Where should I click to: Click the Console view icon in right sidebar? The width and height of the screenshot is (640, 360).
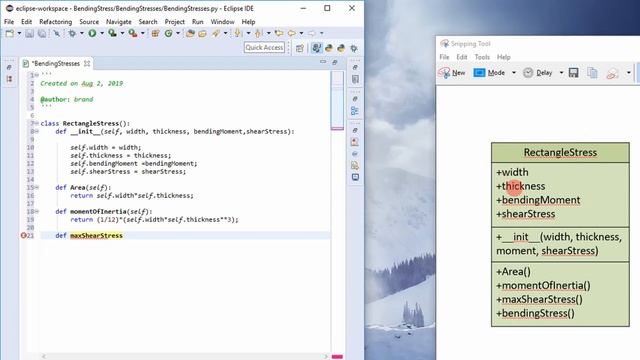[355, 177]
